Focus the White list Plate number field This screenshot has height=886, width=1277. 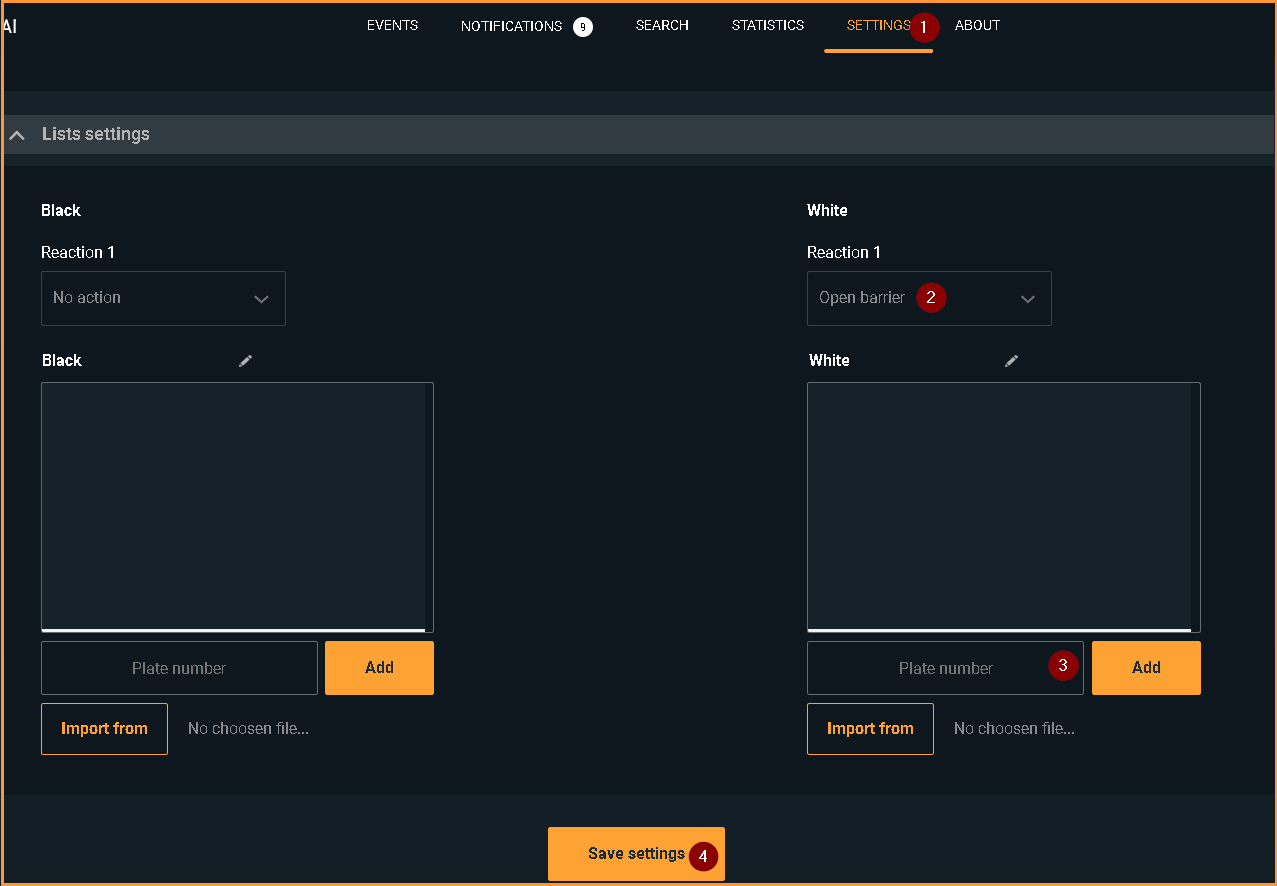click(x=945, y=668)
